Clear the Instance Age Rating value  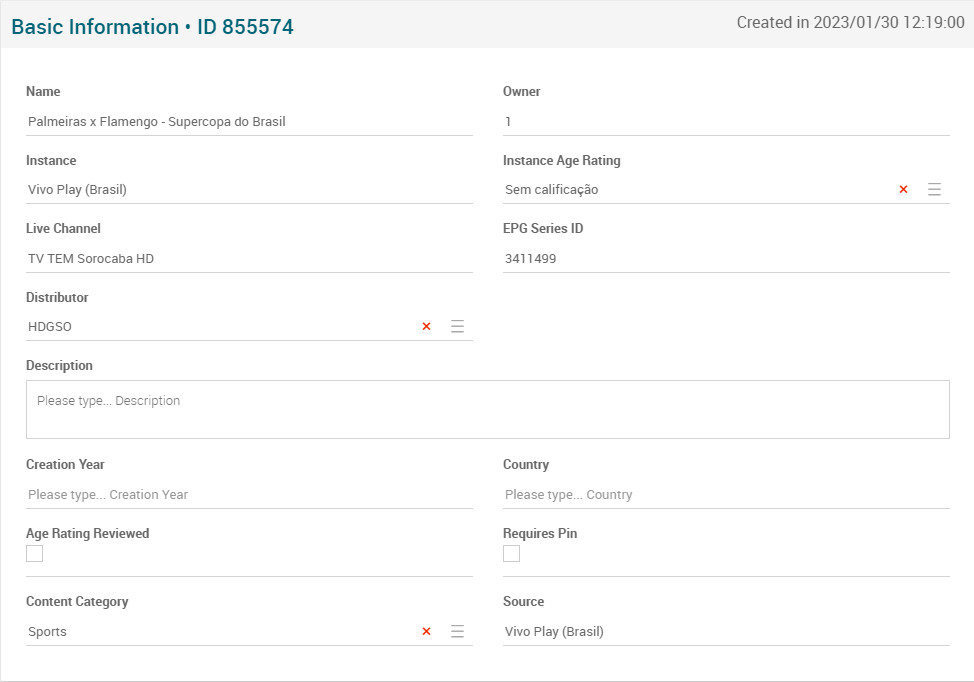[x=903, y=189]
